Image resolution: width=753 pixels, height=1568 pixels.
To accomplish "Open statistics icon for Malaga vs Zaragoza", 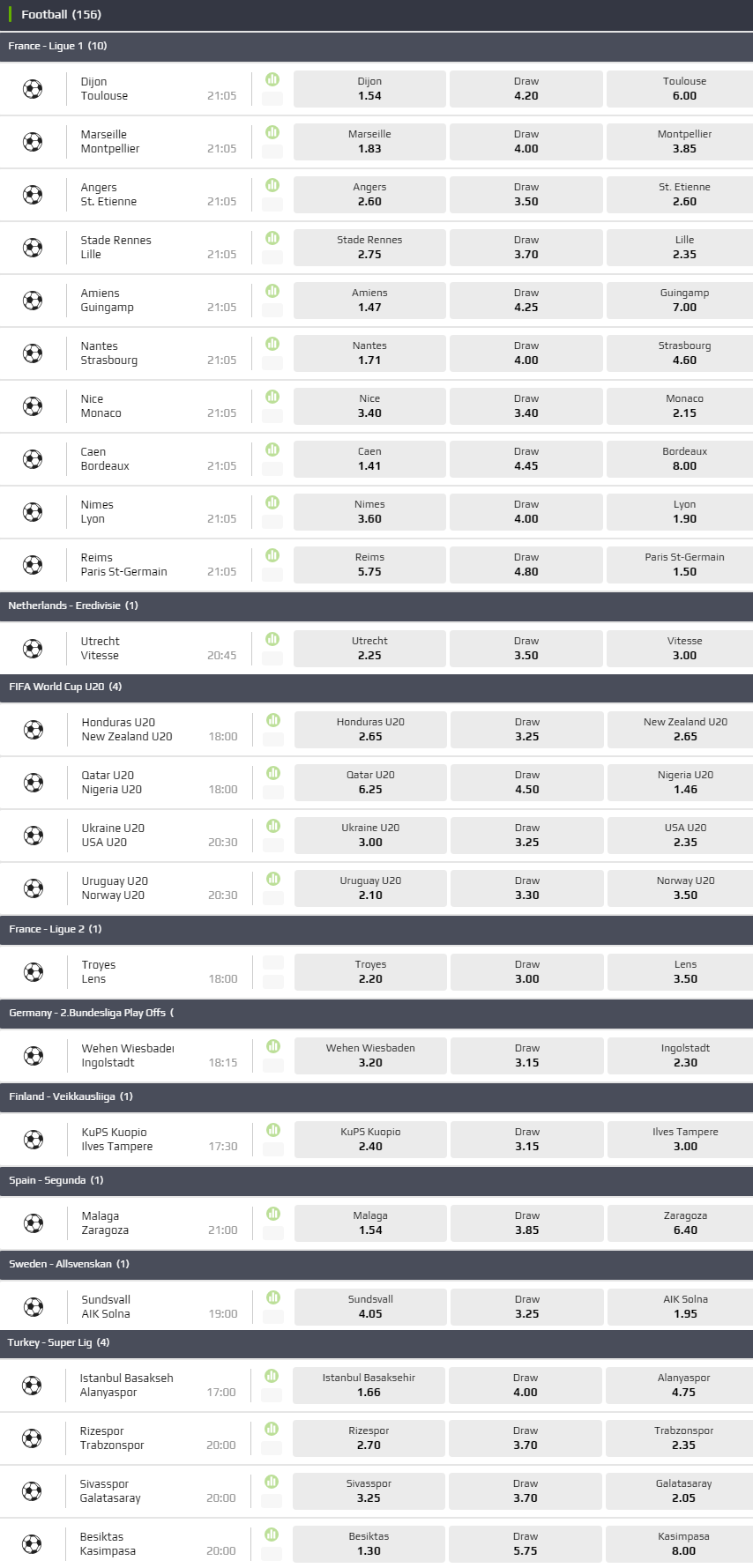I will 273,1214.
